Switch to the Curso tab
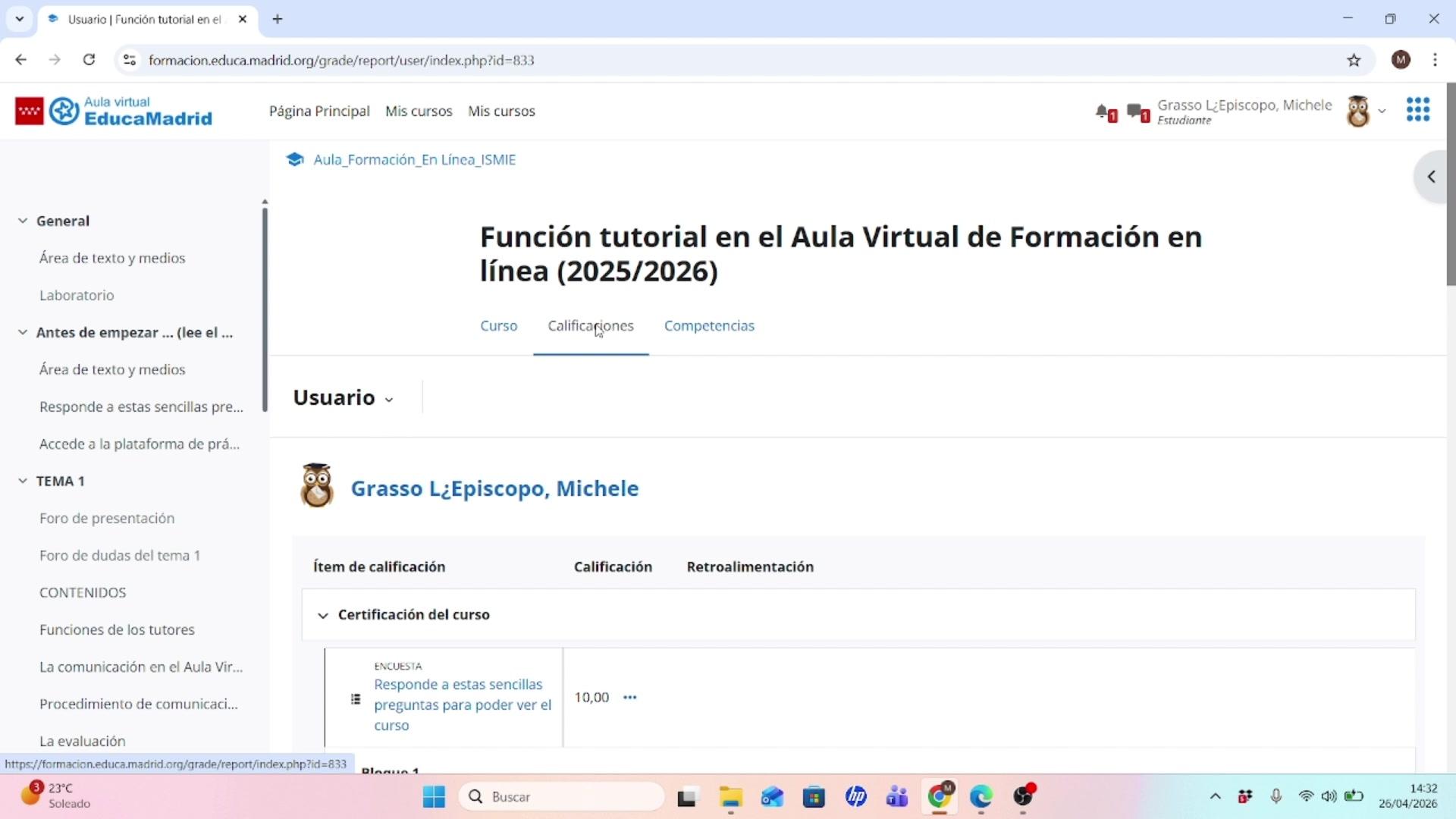1456x819 pixels. (498, 325)
